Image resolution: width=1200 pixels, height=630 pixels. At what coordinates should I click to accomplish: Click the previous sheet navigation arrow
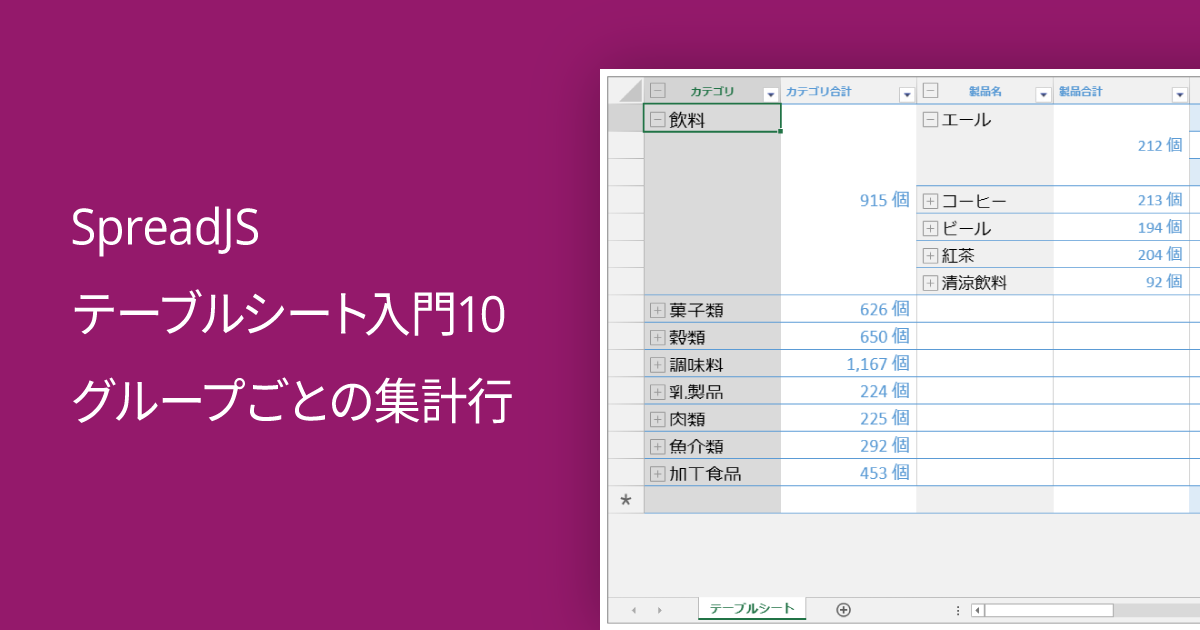coord(634,610)
